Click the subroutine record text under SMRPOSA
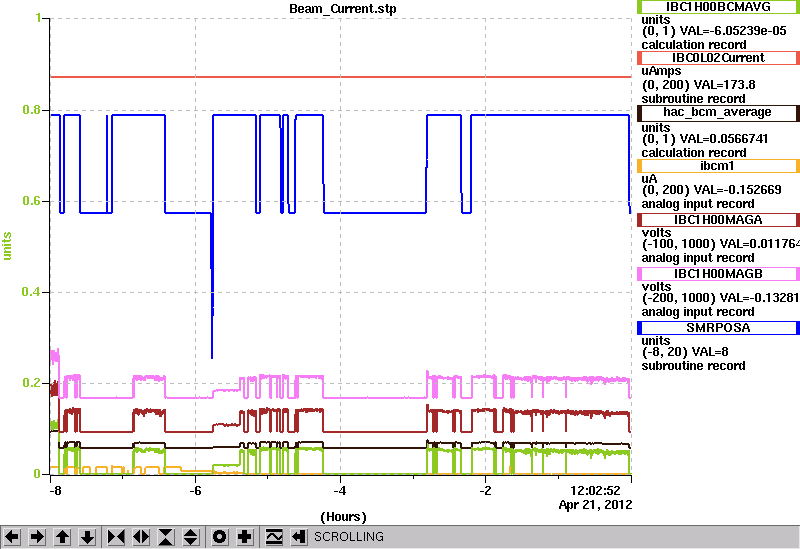Viewport: 800px width, 549px height. [693, 366]
